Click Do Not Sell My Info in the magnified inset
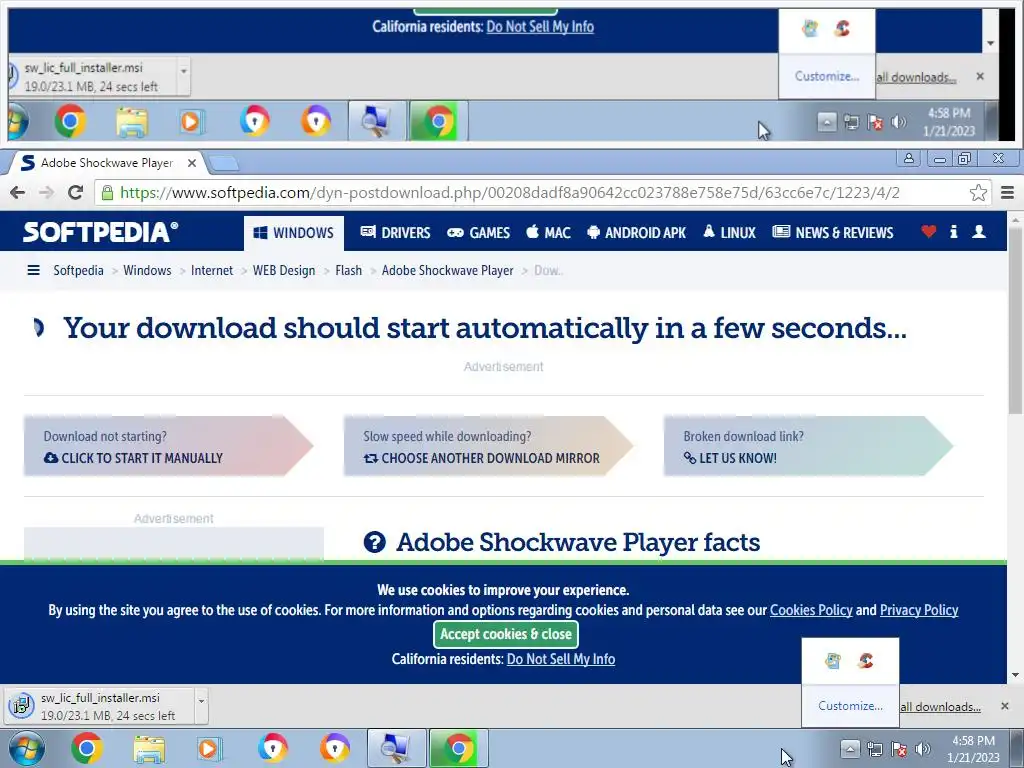Image resolution: width=1024 pixels, height=768 pixels. click(x=540, y=27)
